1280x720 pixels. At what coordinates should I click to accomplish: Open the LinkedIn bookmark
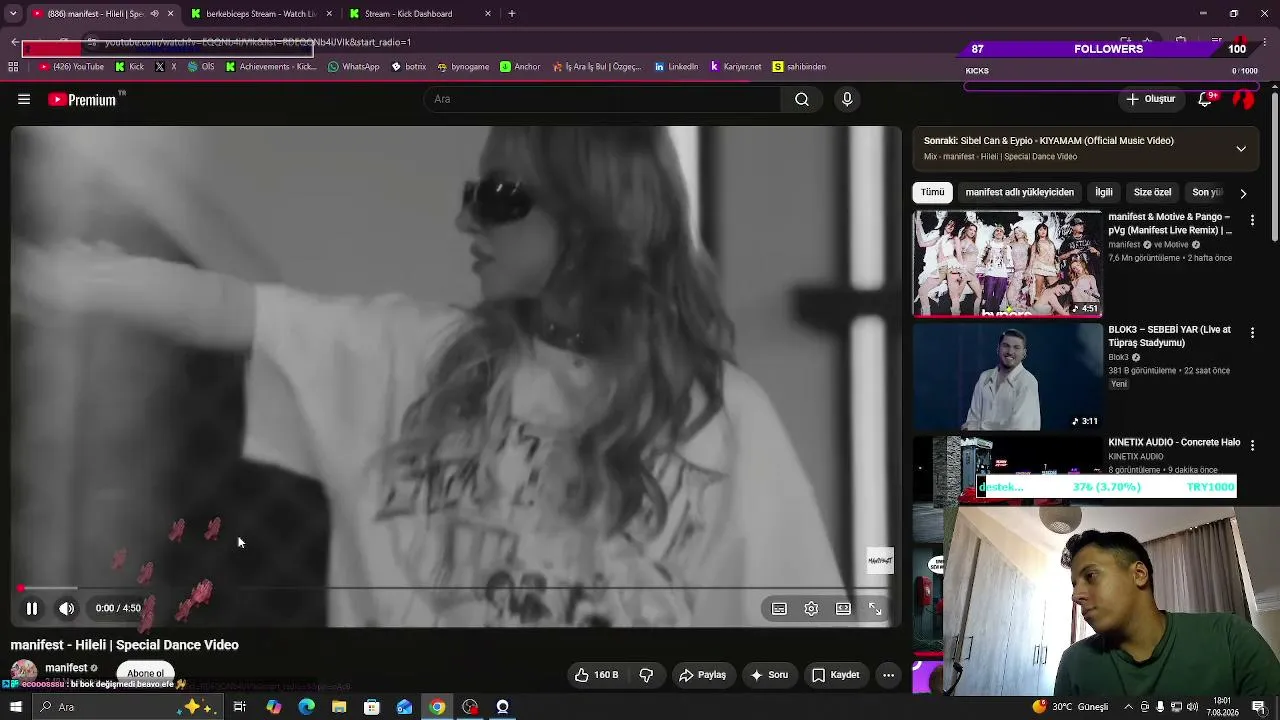tap(676, 67)
